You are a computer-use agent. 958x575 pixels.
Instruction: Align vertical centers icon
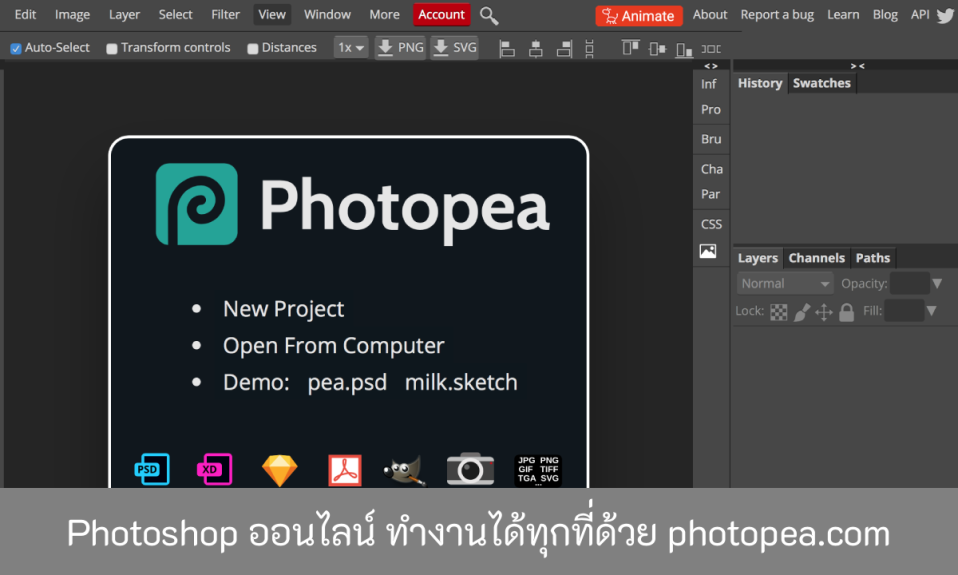coord(657,48)
